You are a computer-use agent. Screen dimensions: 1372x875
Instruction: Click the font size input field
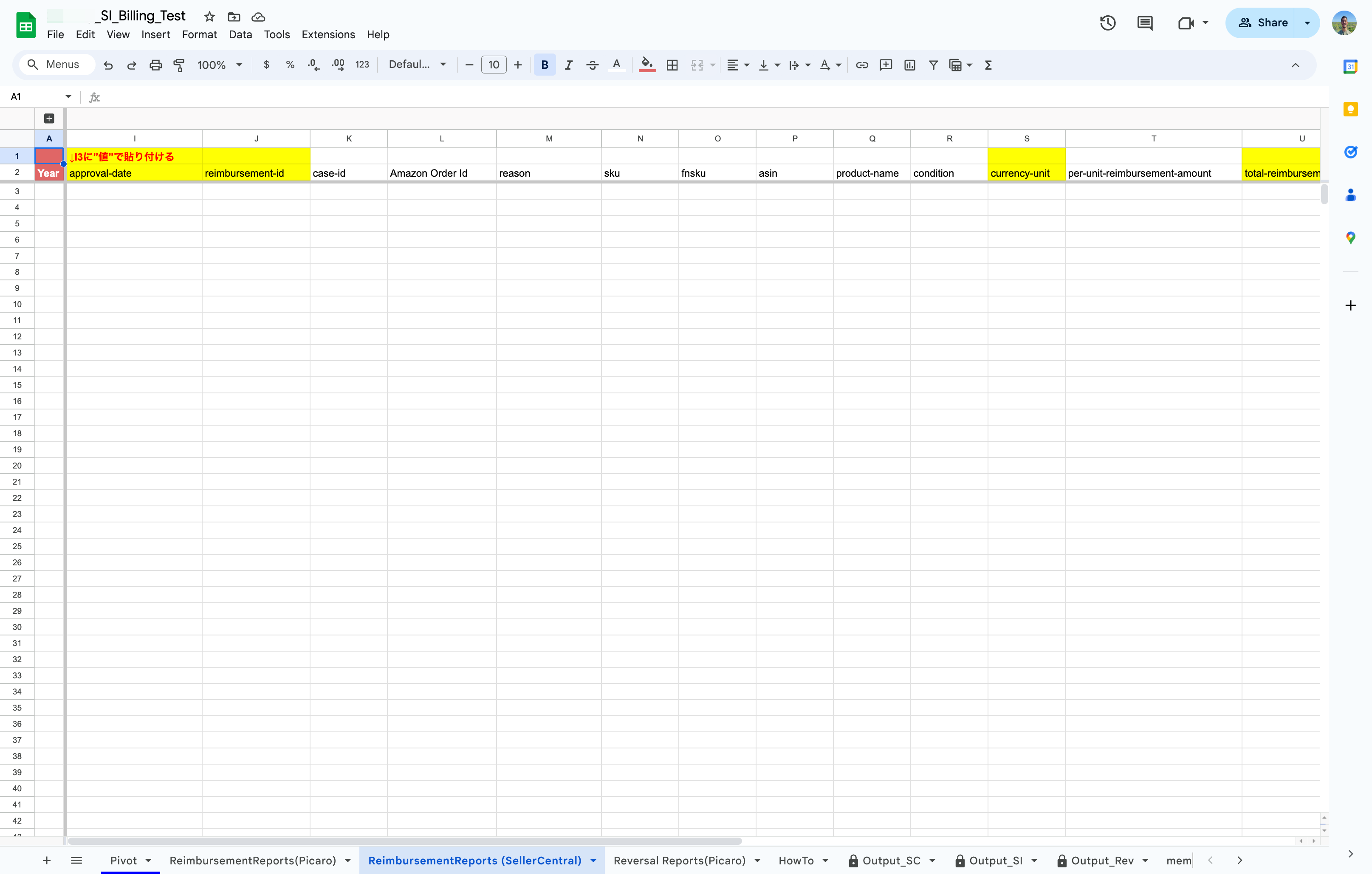(x=494, y=65)
